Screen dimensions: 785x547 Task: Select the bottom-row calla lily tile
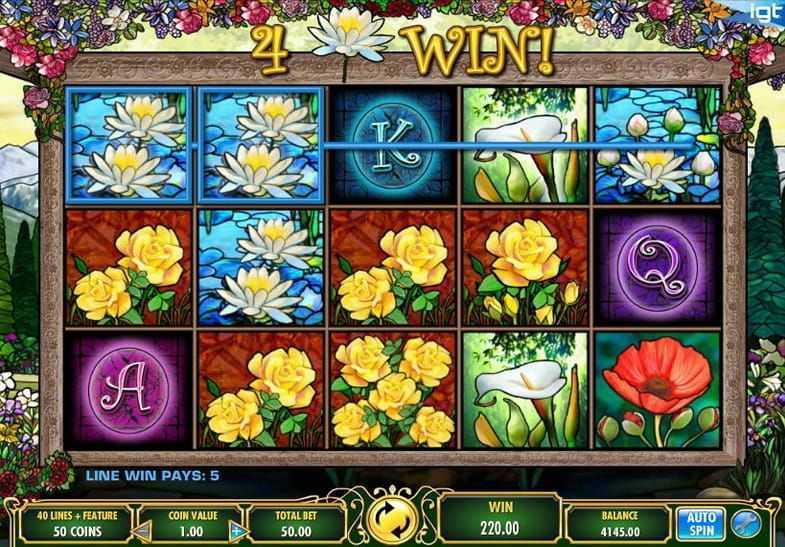click(525, 390)
